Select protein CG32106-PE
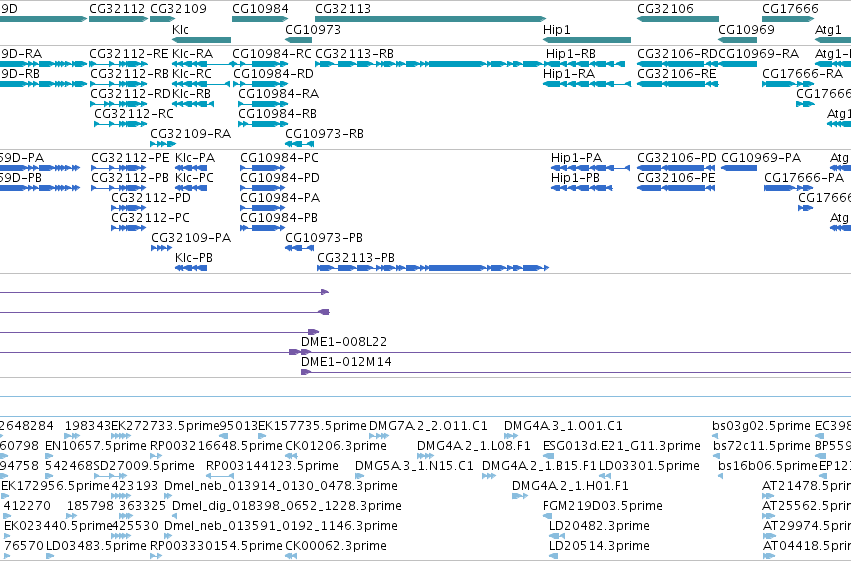 pyautogui.click(x=676, y=178)
